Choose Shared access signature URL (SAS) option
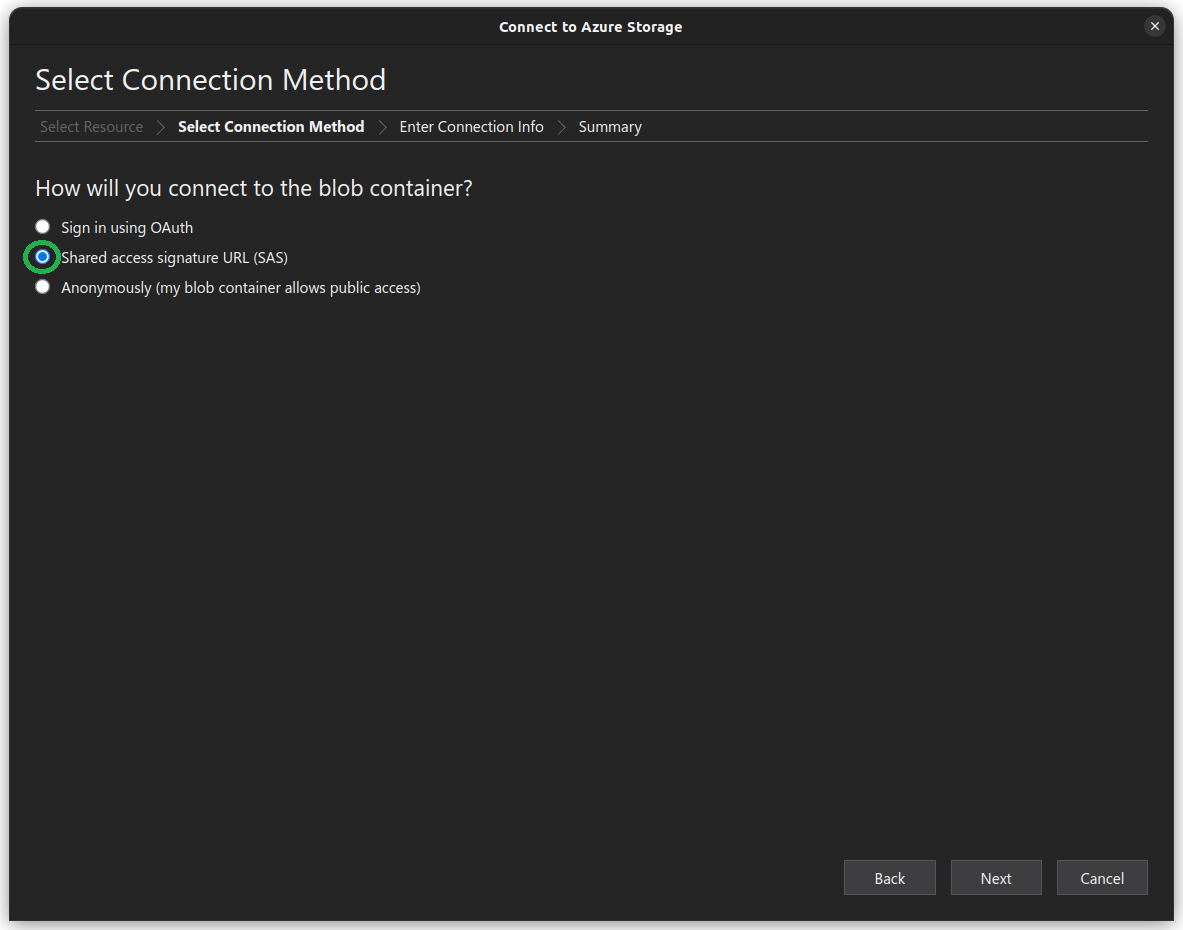Image resolution: width=1183 pixels, height=930 pixels. pyautogui.click(x=42, y=257)
